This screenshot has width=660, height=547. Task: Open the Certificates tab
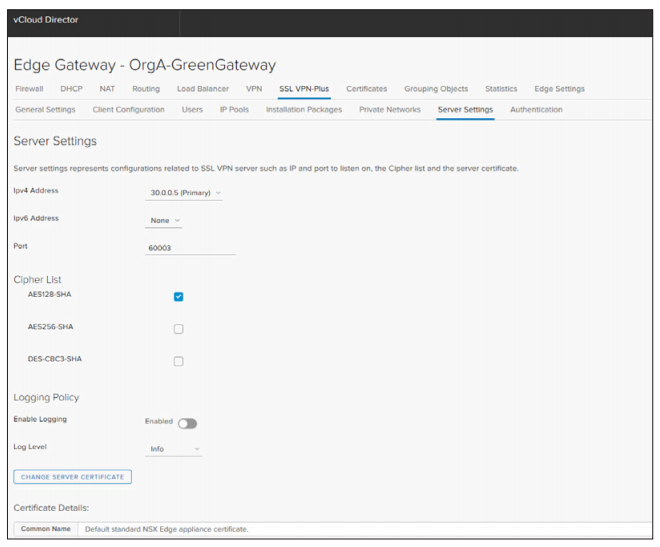click(367, 89)
